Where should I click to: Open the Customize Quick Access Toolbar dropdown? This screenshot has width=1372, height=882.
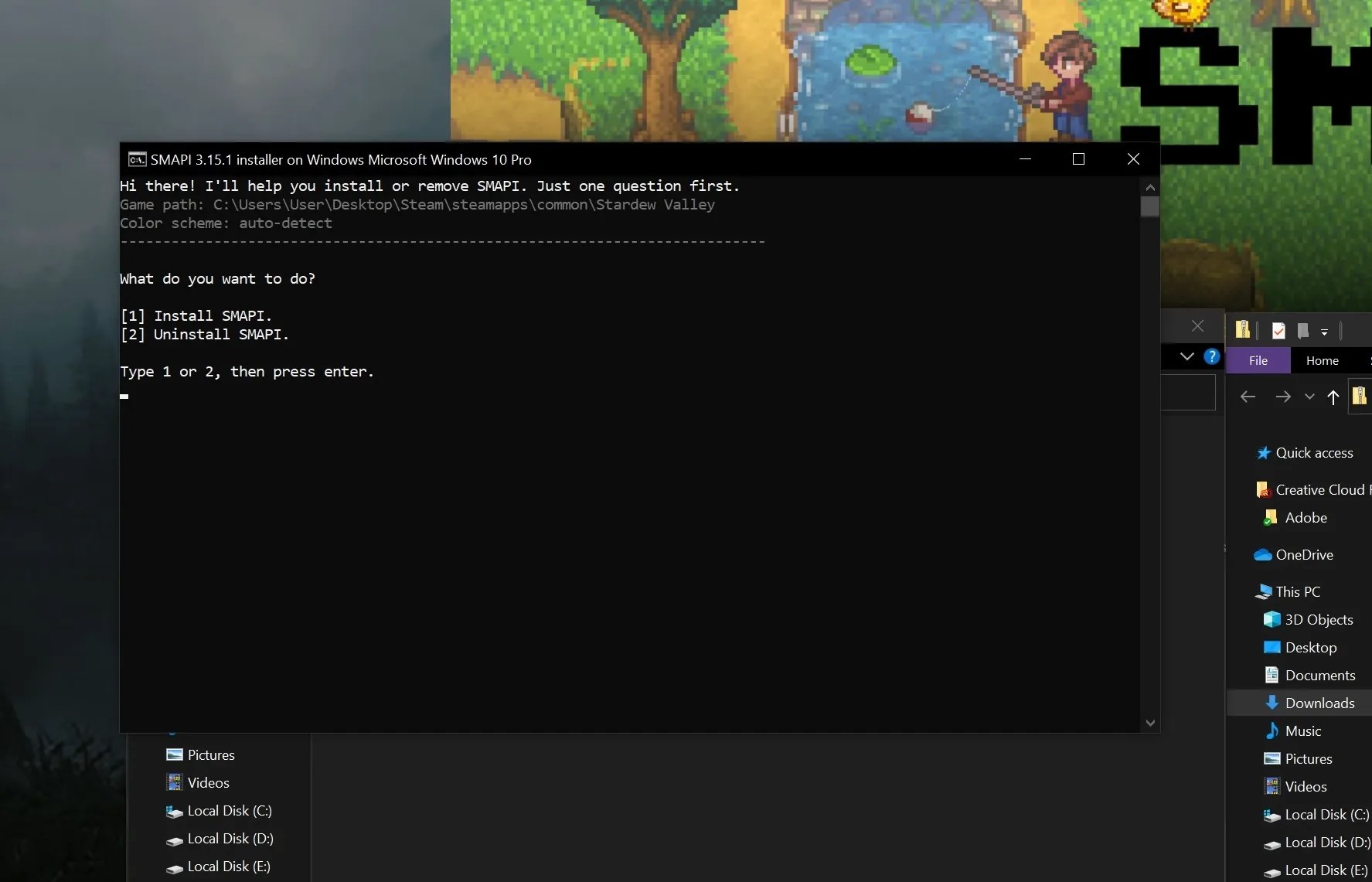coord(1323,331)
